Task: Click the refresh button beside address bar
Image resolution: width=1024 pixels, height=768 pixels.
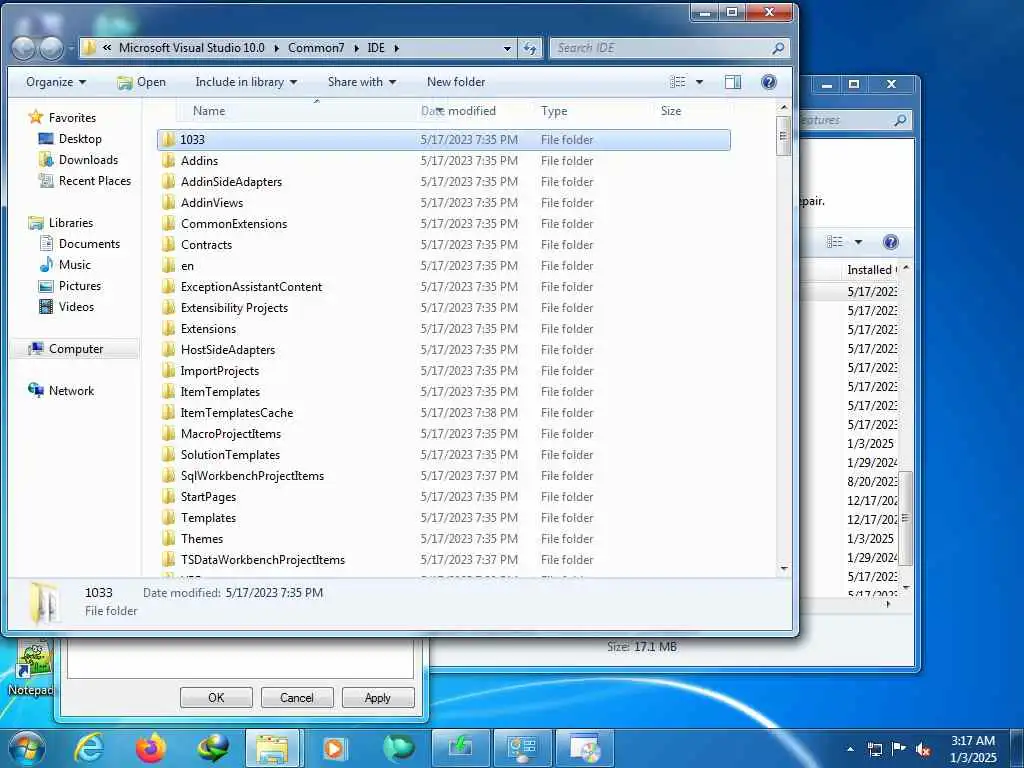Action: coord(530,48)
